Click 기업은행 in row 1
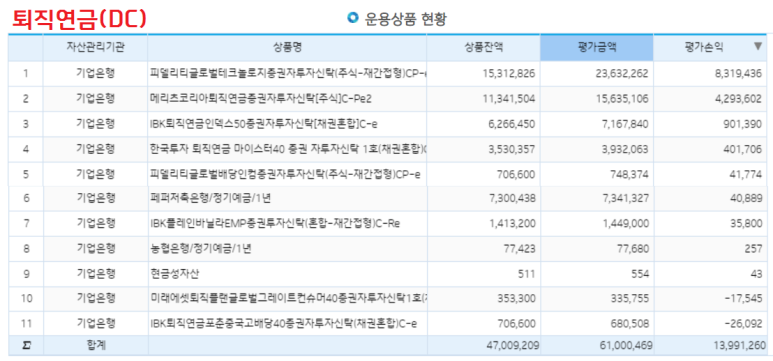This screenshot has height=361, width=773. coord(96,73)
